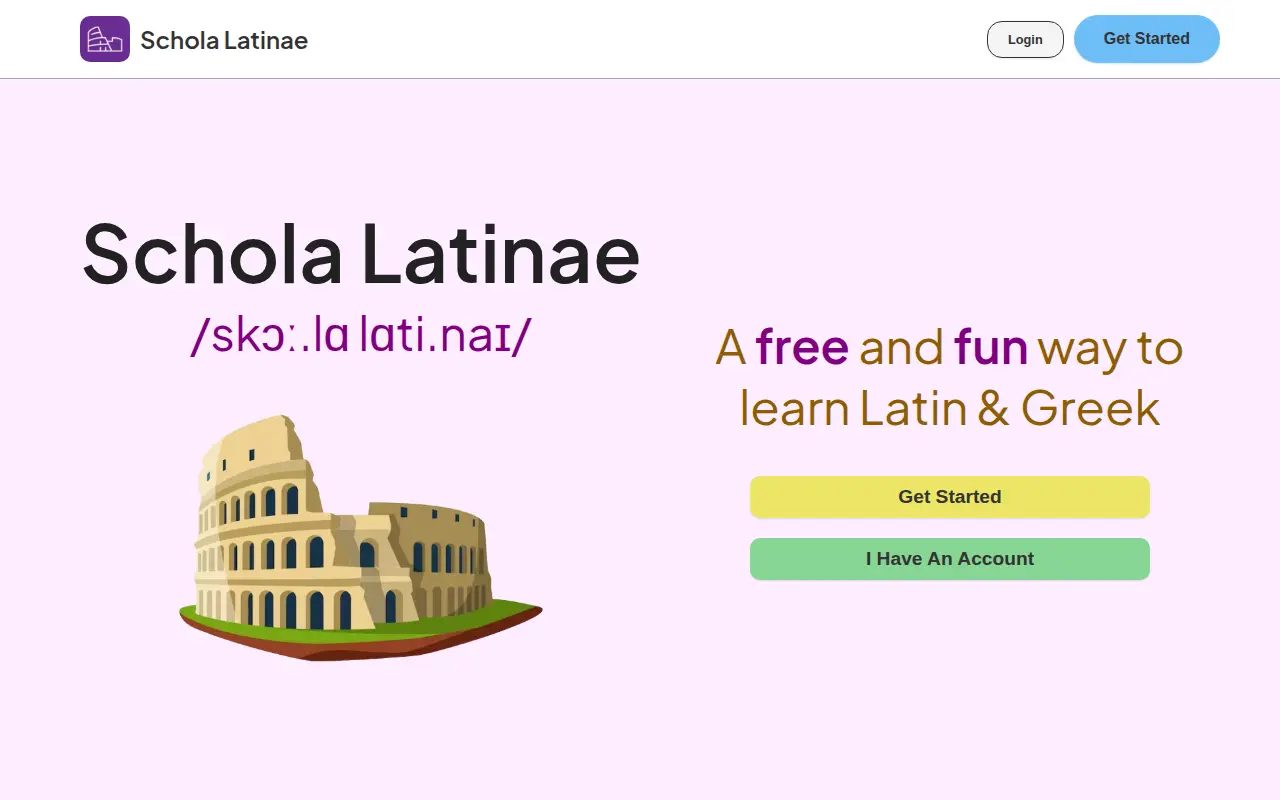Click the bold word "free" in tagline
The width and height of the screenshot is (1280, 800).
pos(802,348)
